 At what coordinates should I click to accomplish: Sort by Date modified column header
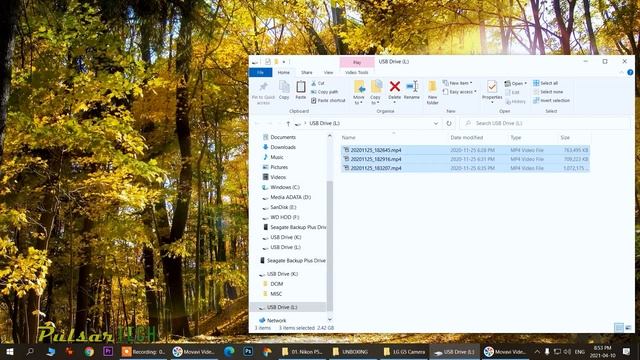point(467,138)
